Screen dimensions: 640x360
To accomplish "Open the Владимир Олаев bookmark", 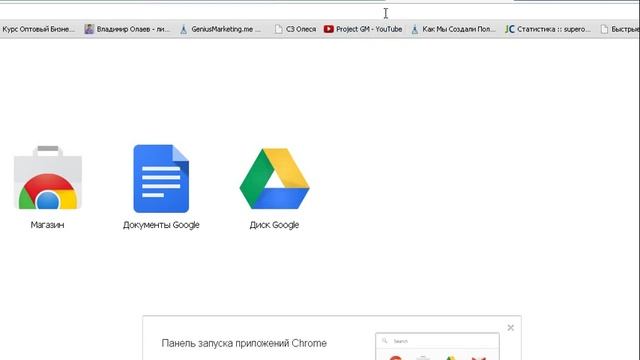I will coord(127,29).
